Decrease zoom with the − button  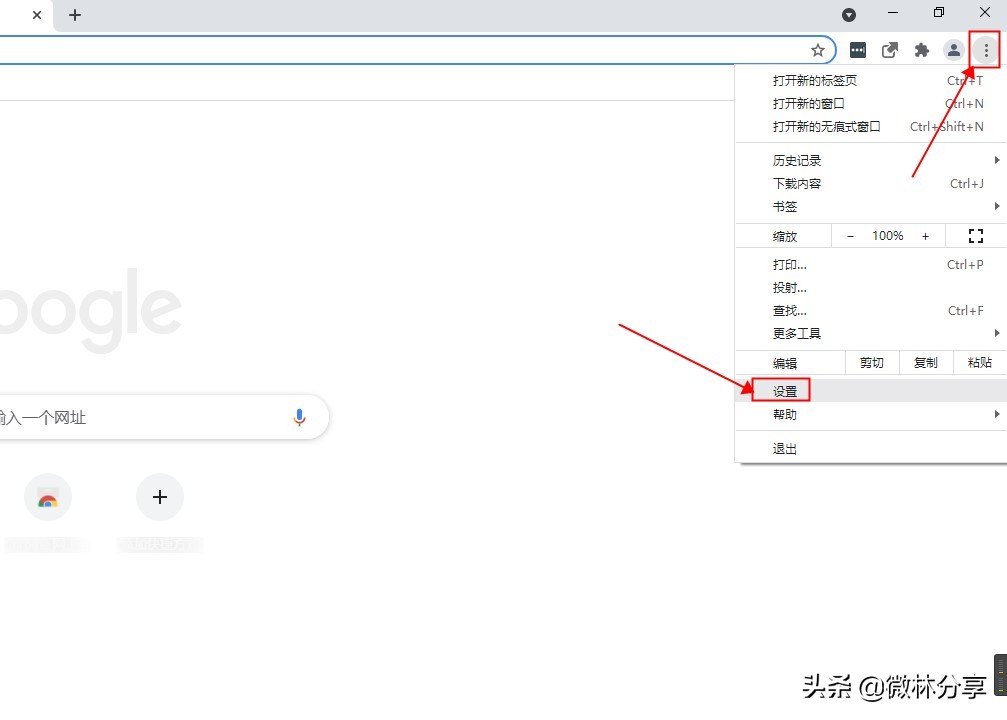pyautogui.click(x=850, y=235)
